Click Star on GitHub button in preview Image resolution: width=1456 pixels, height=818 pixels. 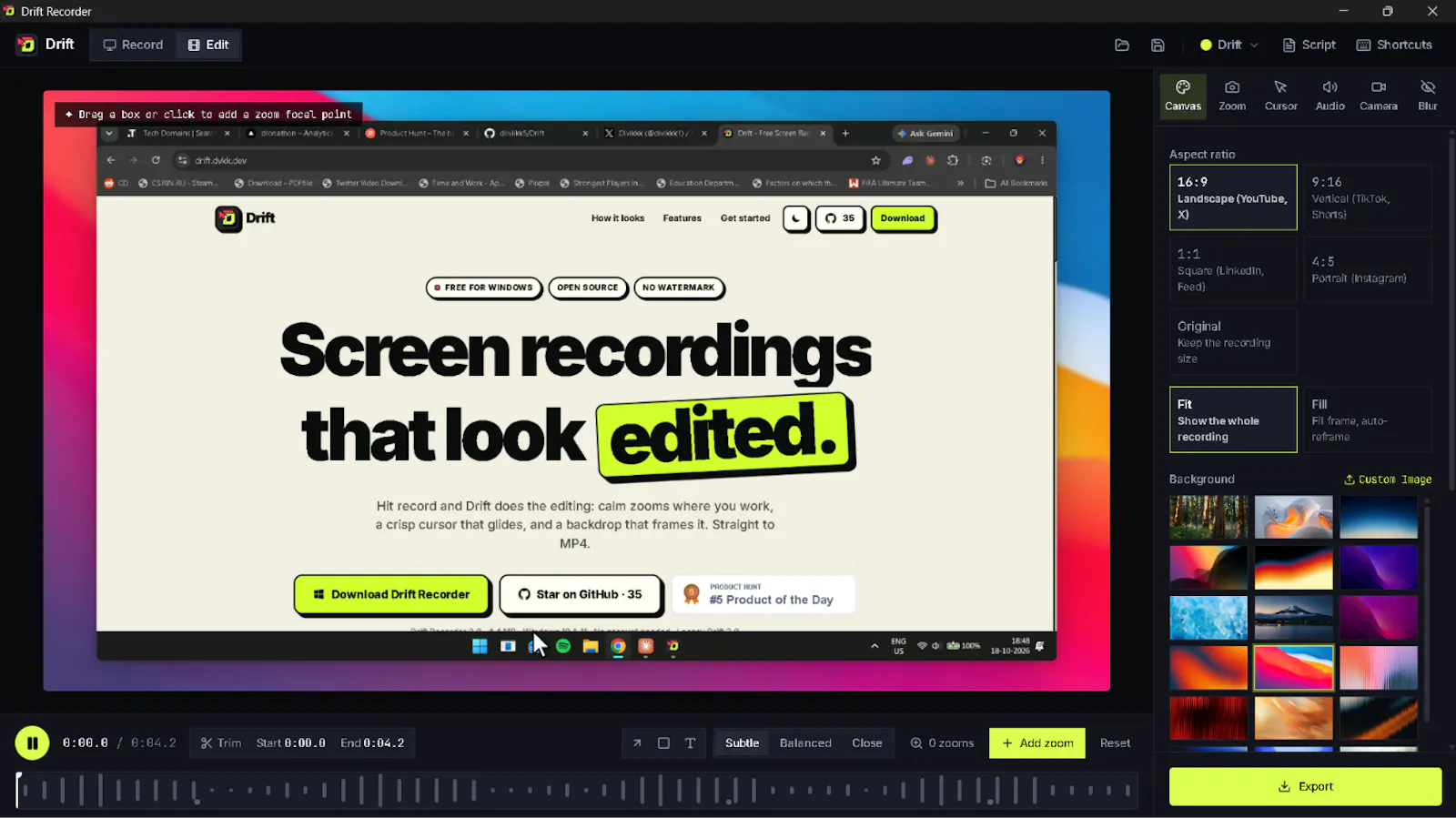click(580, 594)
